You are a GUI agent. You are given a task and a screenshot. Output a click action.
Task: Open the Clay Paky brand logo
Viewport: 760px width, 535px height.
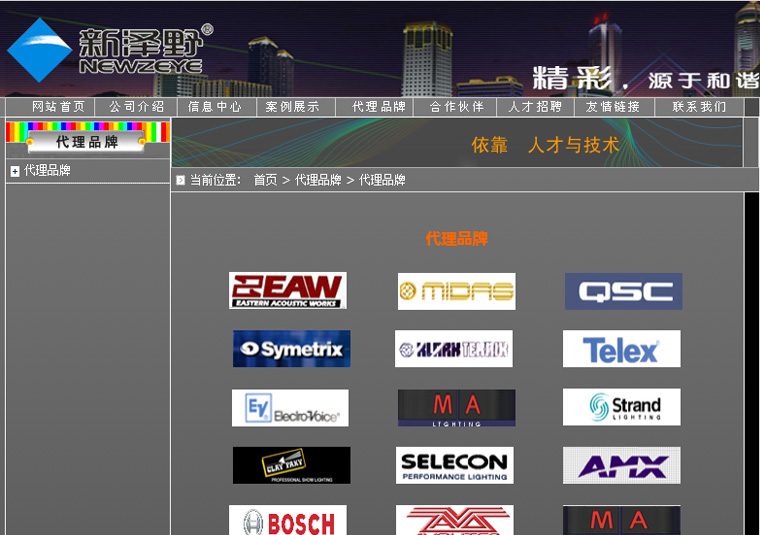click(x=292, y=465)
